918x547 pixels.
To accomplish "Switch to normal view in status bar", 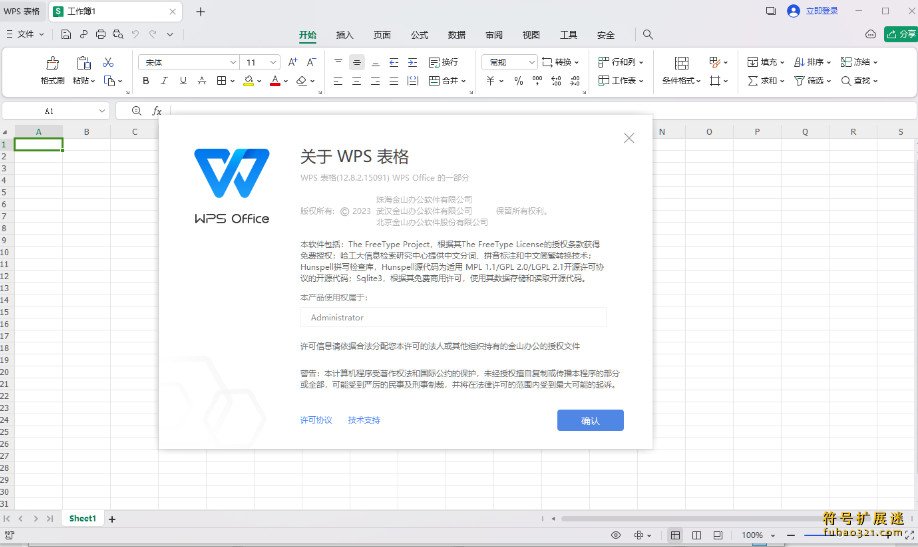I will pyautogui.click(x=675, y=535).
